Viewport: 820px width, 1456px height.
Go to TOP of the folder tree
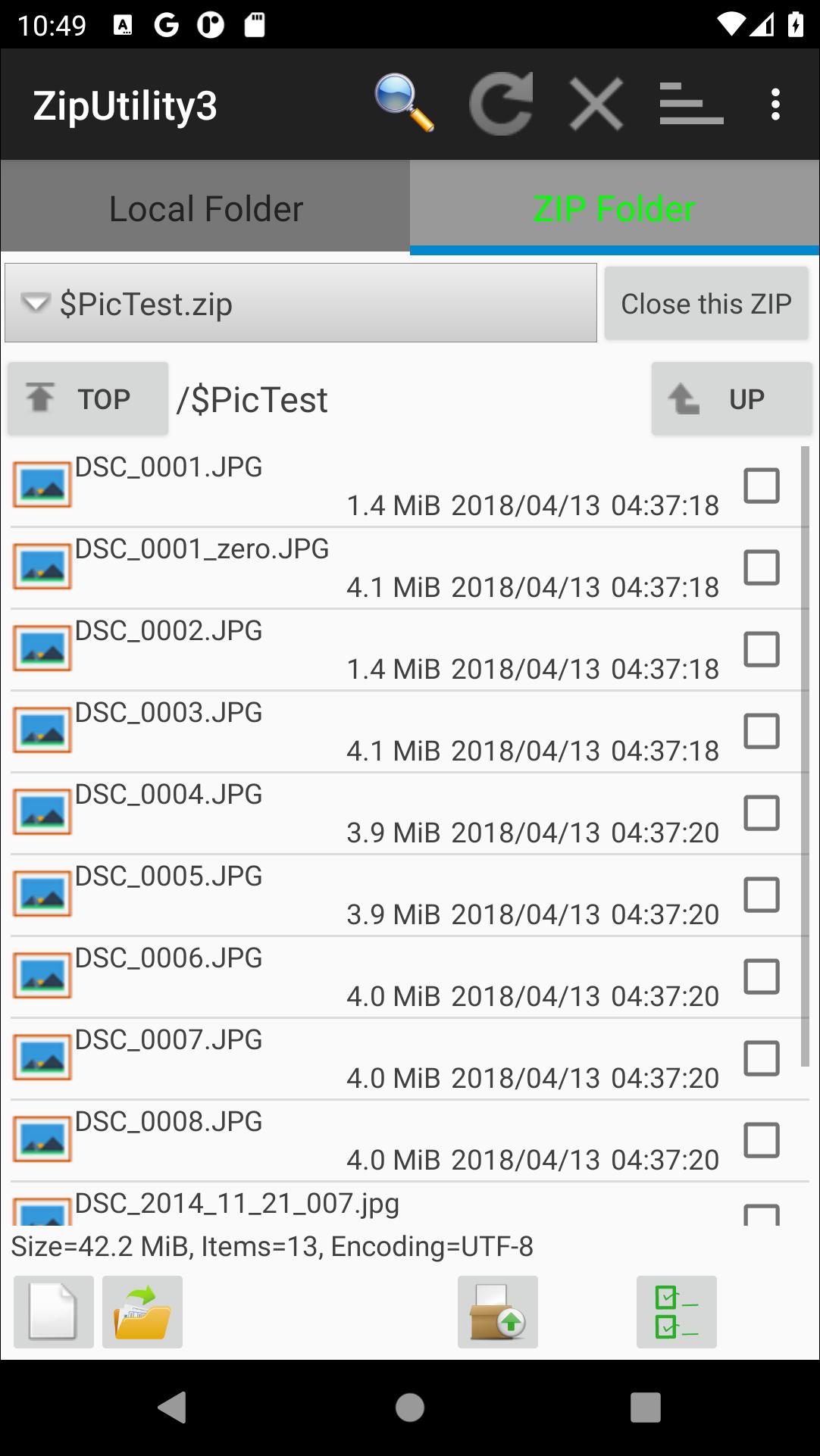[x=88, y=398]
